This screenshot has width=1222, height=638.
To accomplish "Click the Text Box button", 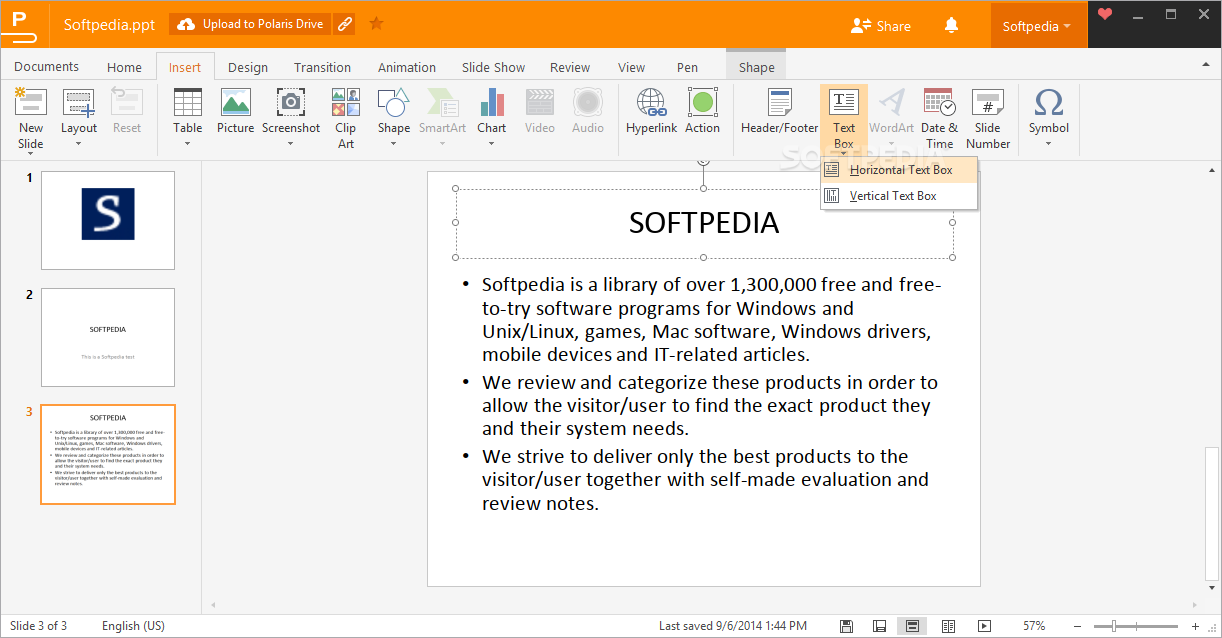I will click(844, 118).
